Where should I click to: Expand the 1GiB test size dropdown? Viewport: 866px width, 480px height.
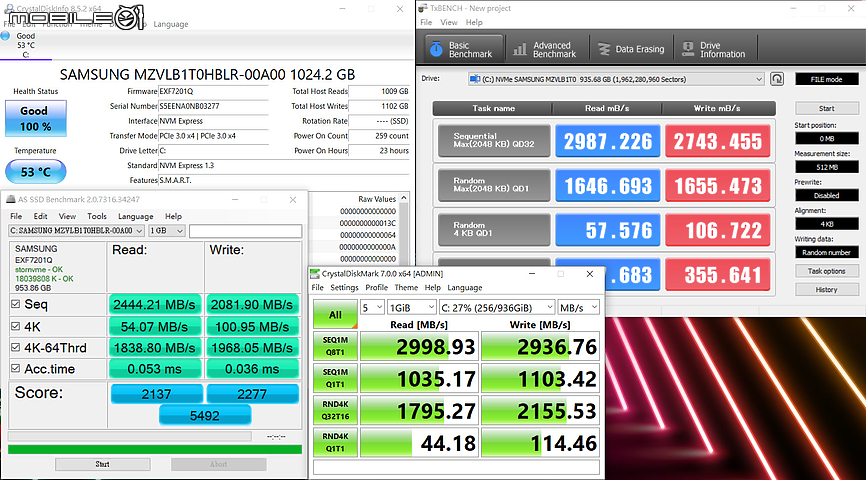(x=411, y=307)
